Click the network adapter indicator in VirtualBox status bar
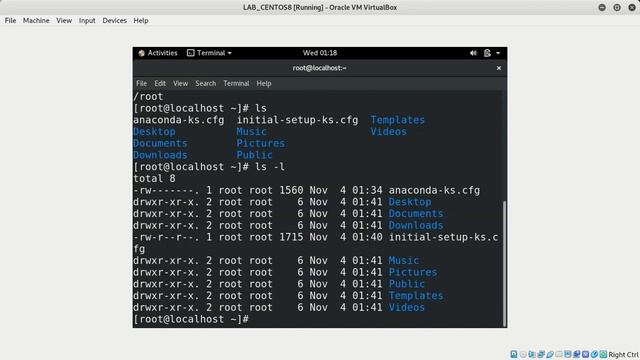The image size is (640, 360). 541,354
